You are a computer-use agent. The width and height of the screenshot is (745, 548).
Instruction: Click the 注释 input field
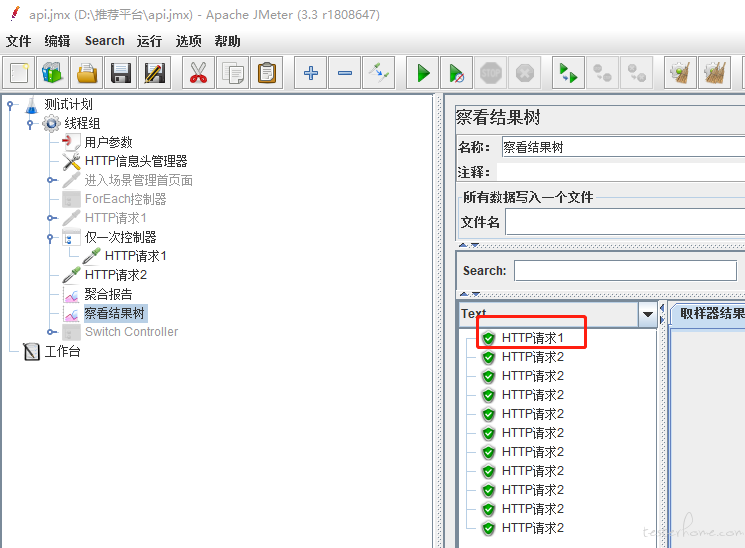pyautogui.click(x=621, y=172)
